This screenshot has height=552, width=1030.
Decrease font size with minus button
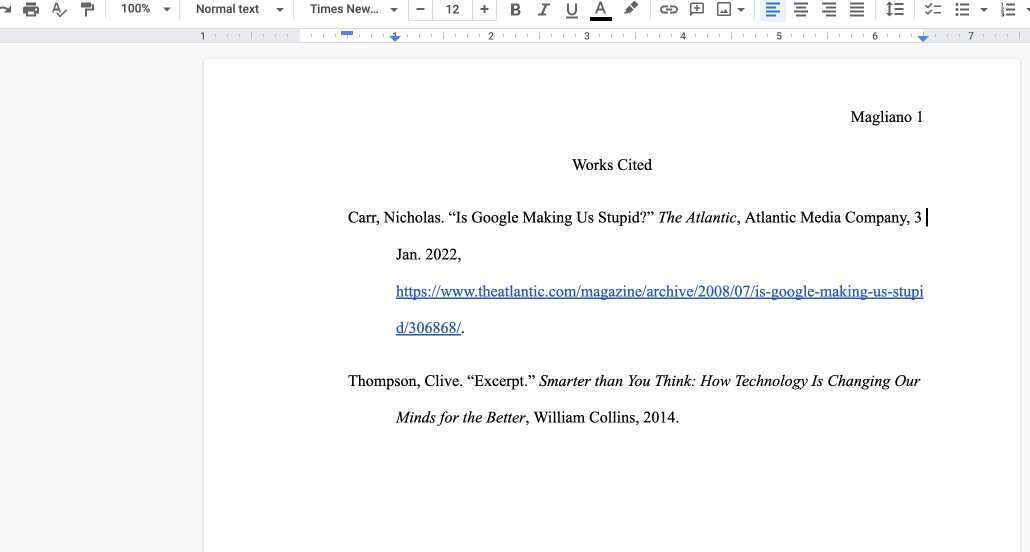420,9
